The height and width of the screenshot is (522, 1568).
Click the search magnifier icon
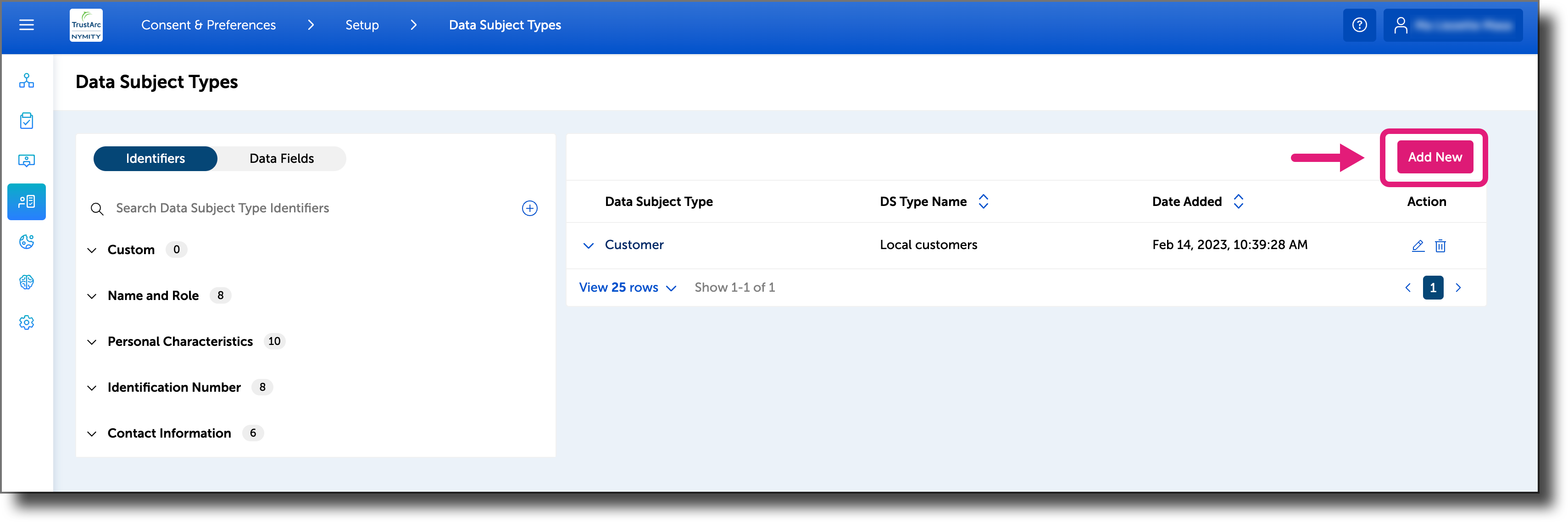(x=97, y=209)
